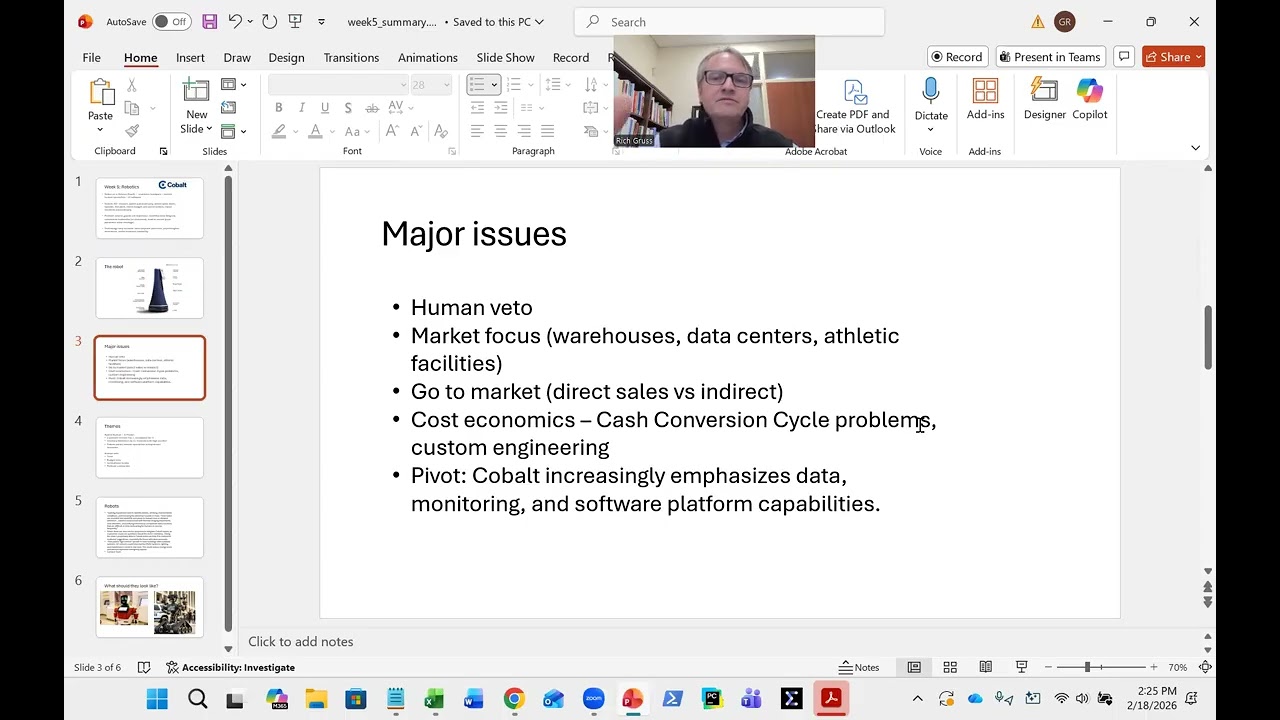
Task: Click the Record button at top right
Action: point(957,57)
